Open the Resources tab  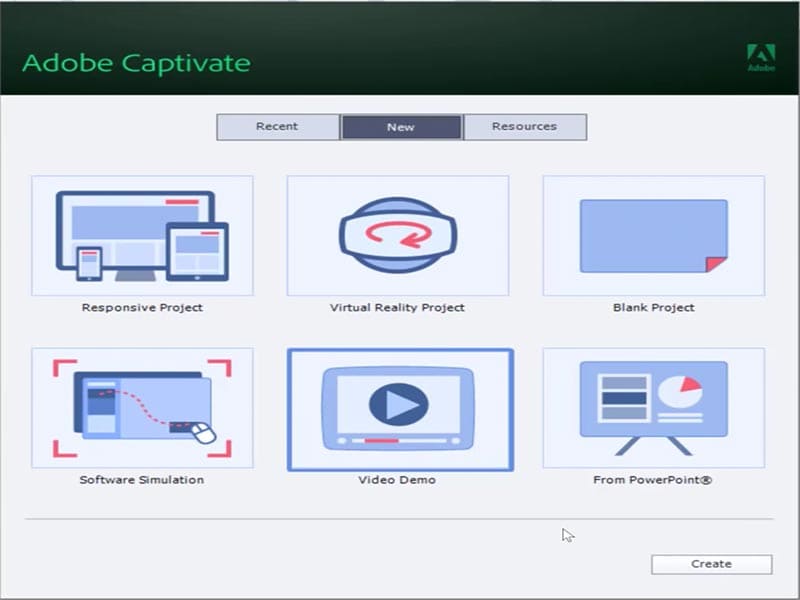point(524,127)
